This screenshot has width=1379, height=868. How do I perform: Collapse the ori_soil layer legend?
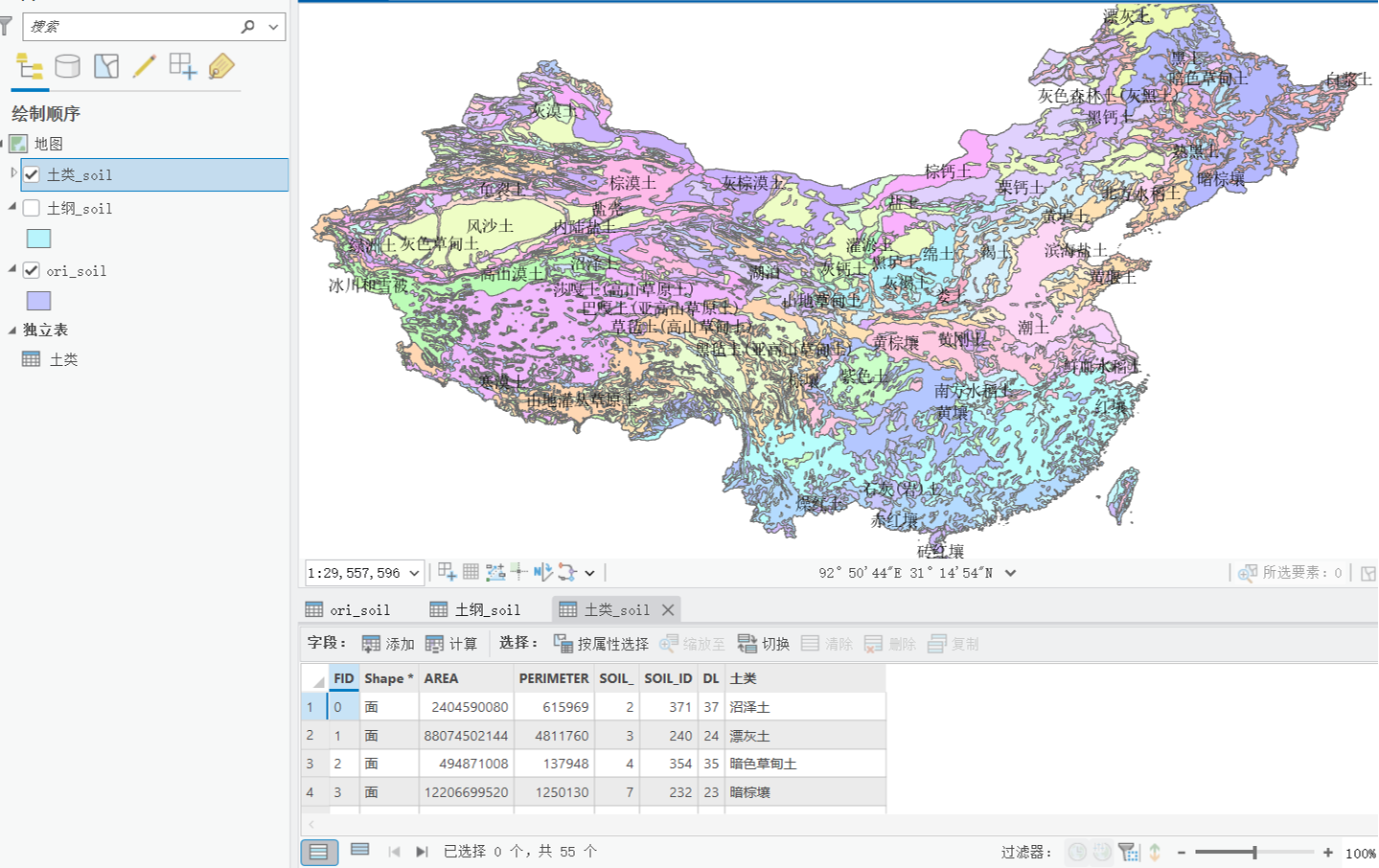coord(12,269)
